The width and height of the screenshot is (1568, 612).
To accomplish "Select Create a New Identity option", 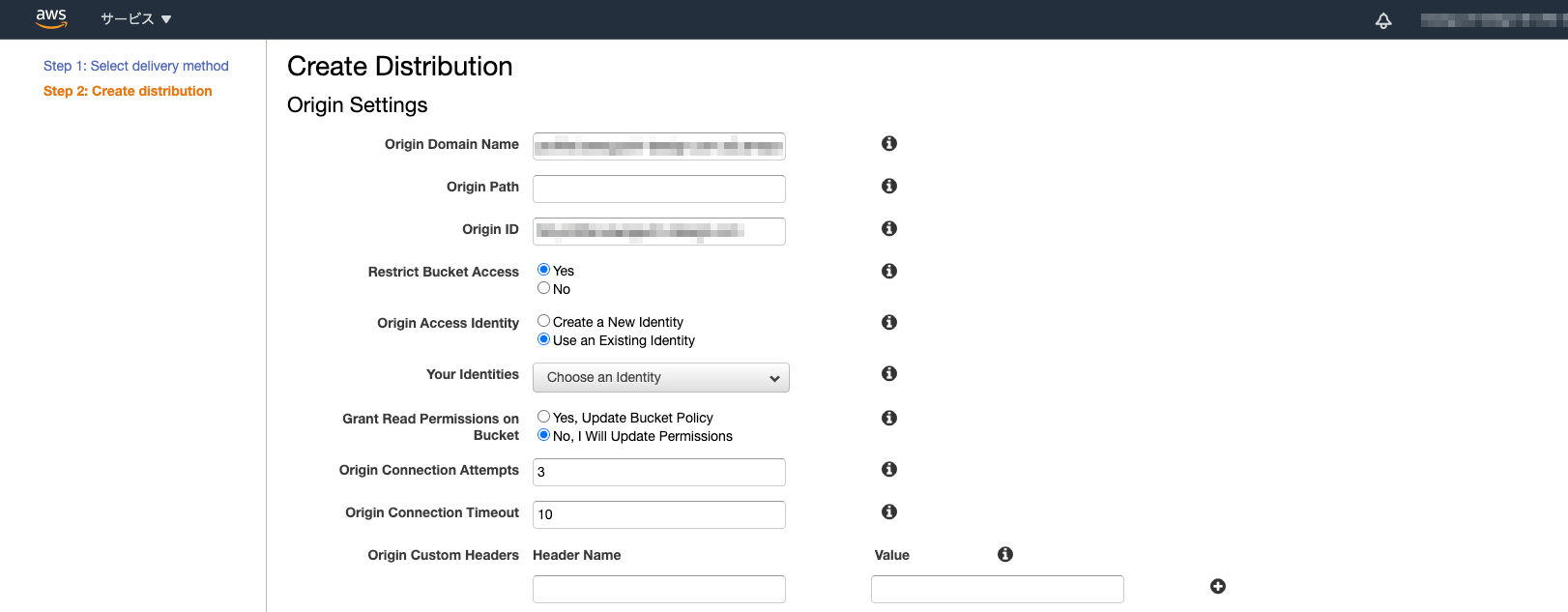I will [544, 321].
